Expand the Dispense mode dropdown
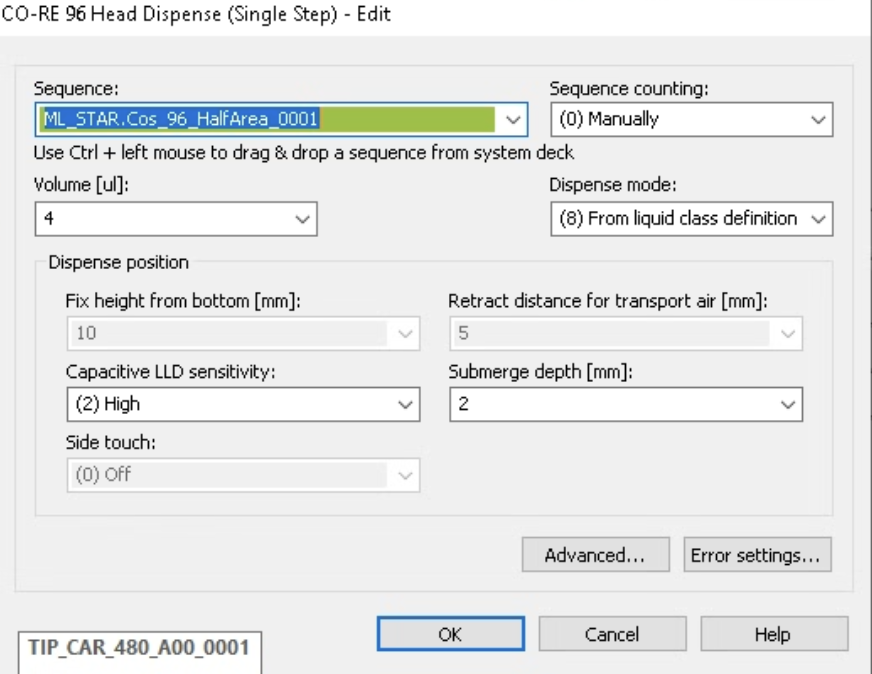The image size is (872, 674). pyautogui.click(x=691, y=219)
